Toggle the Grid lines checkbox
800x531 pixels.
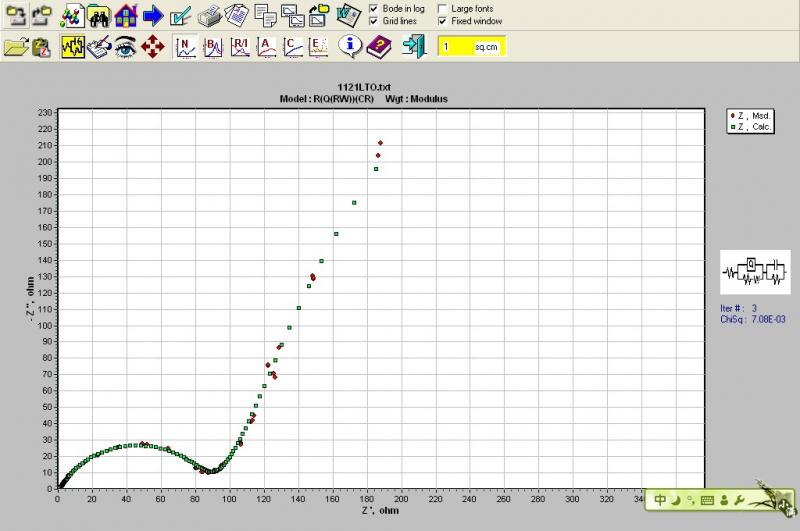coord(373,21)
